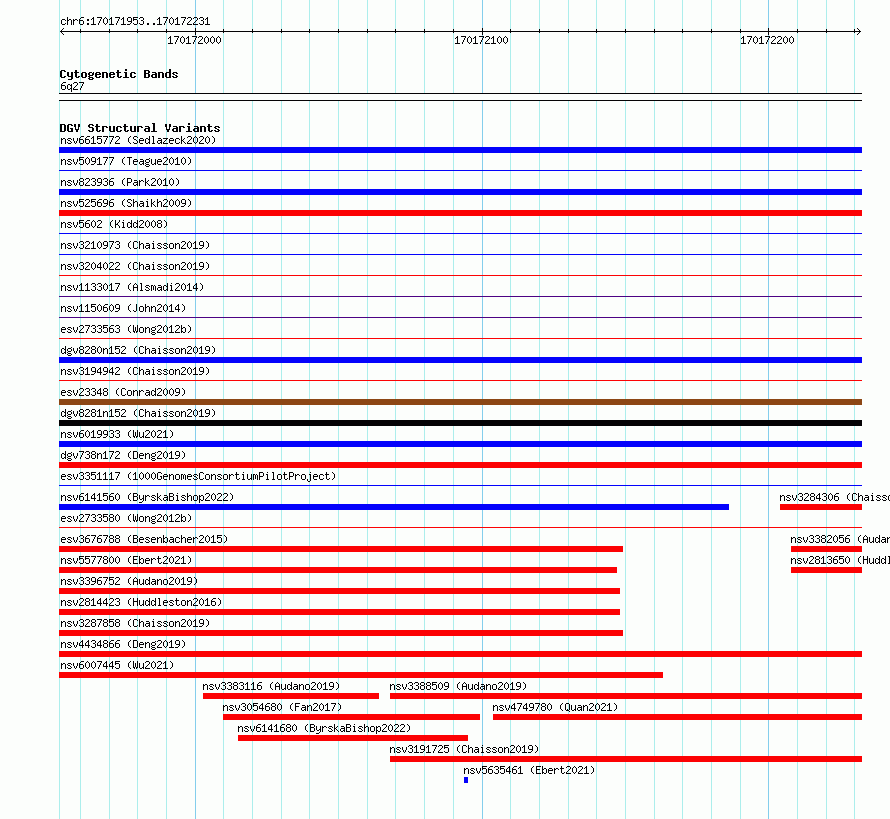Click the dgv8281n152 (Chaisson2019) label

tap(138, 413)
